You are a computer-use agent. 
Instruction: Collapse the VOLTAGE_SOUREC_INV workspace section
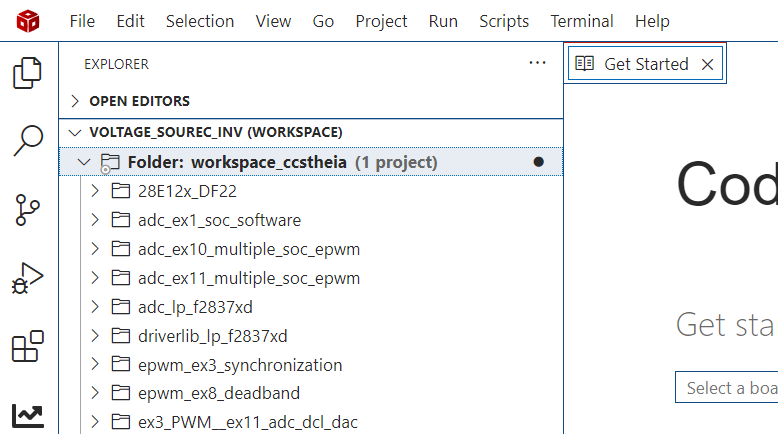coord(75,132)
